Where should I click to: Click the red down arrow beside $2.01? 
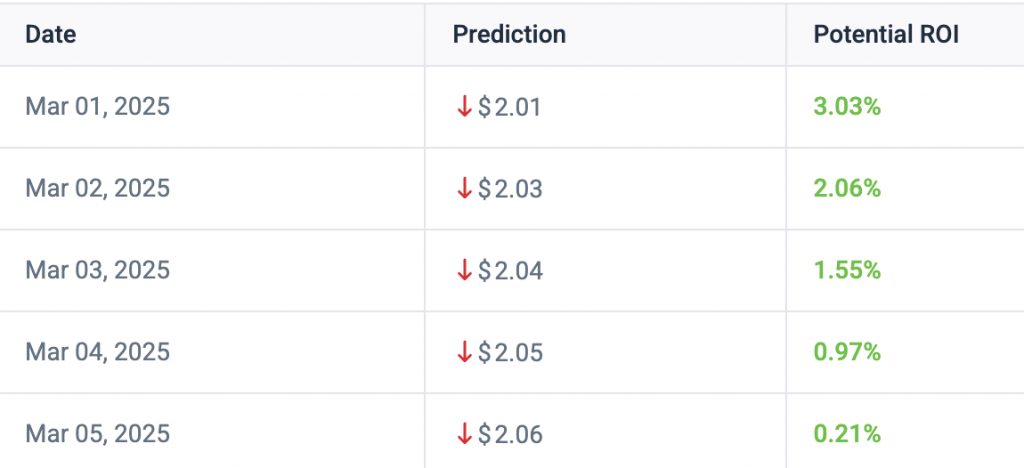click(464, 107)
